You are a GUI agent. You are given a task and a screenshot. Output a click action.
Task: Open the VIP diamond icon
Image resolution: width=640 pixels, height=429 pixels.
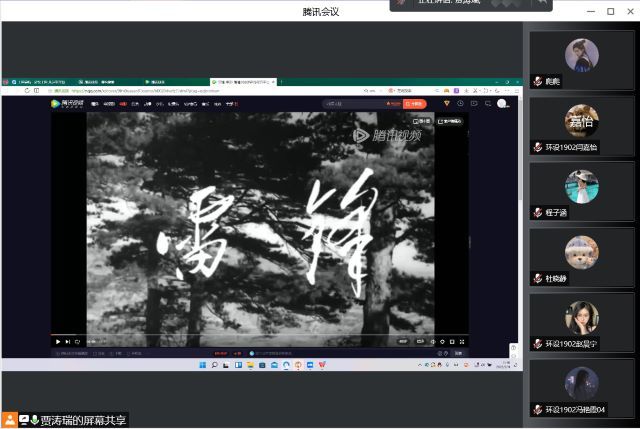tap(447, 104)
